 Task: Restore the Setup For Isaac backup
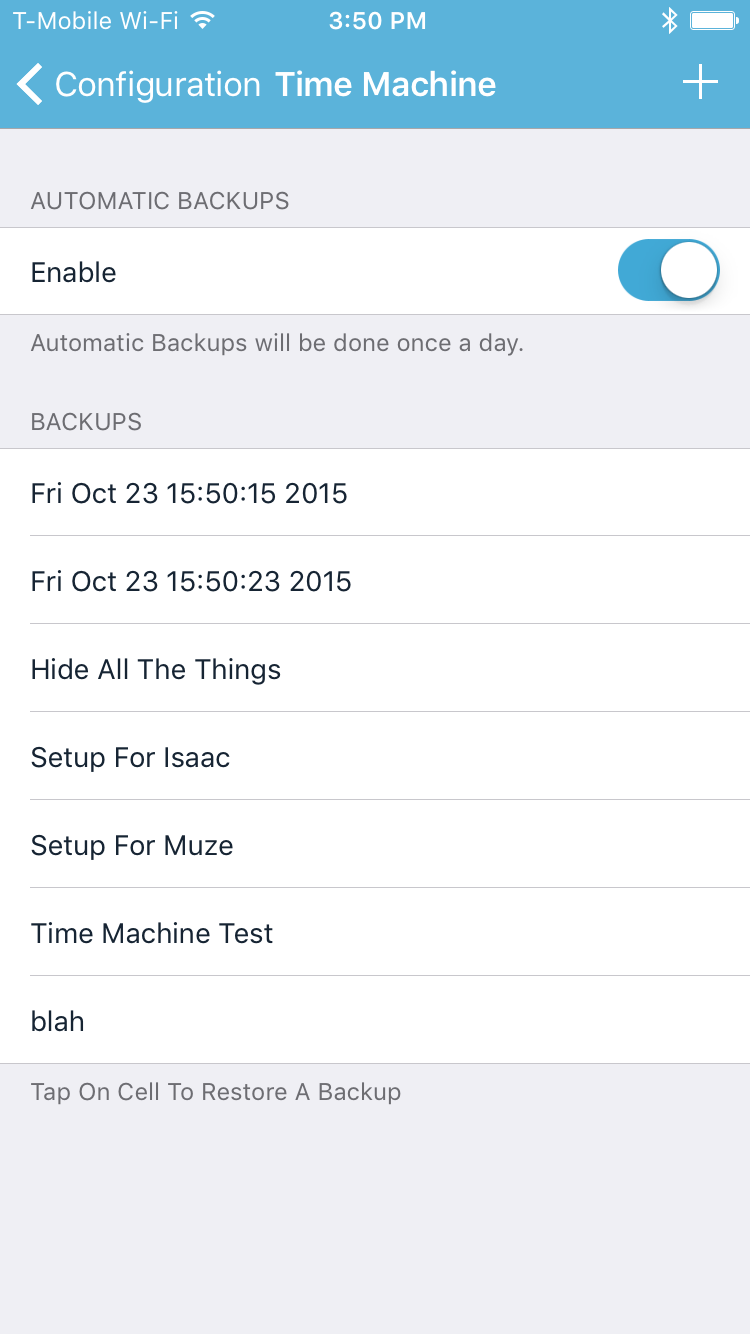point(131,757)
